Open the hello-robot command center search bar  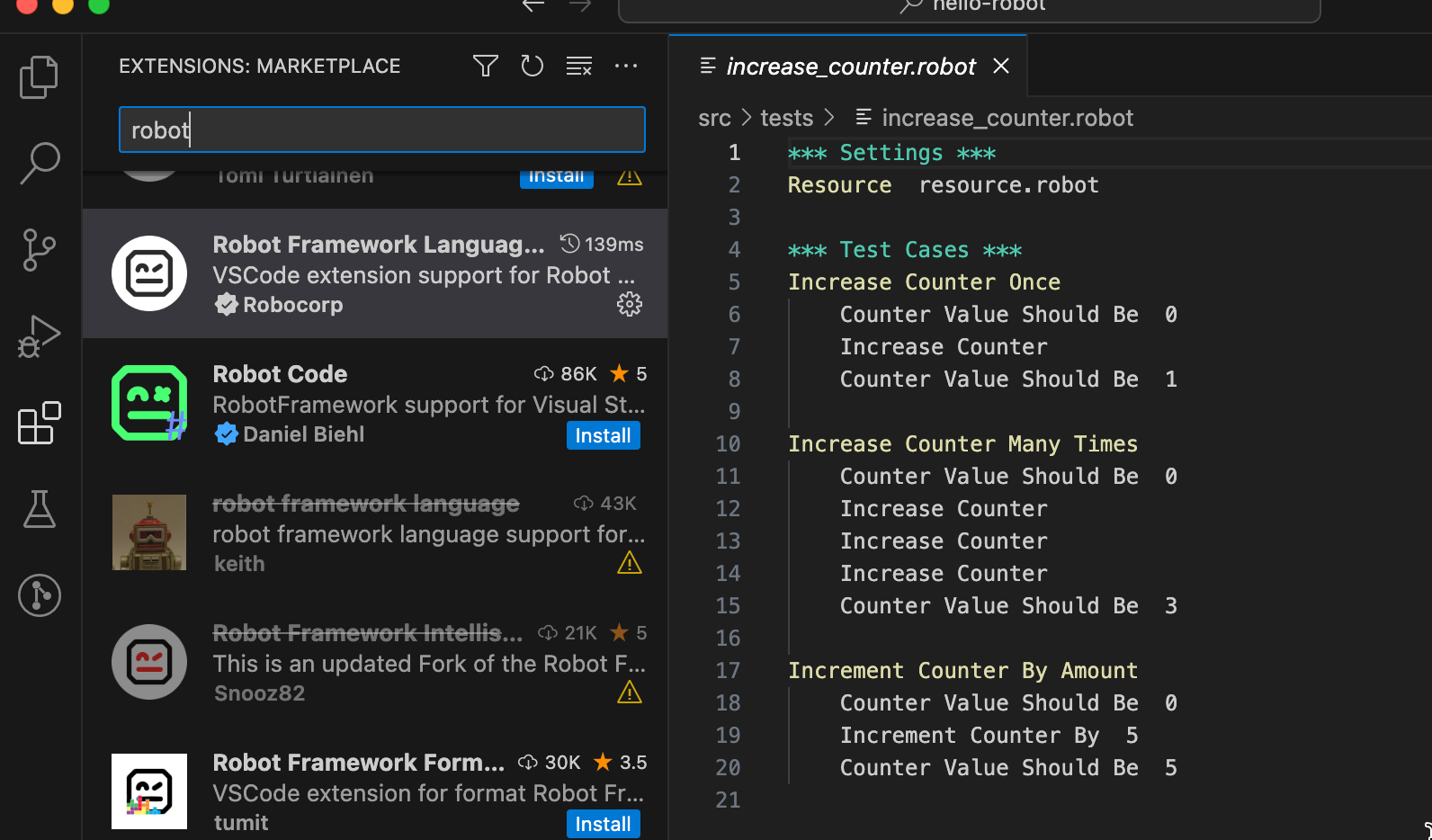pos(970,7)
